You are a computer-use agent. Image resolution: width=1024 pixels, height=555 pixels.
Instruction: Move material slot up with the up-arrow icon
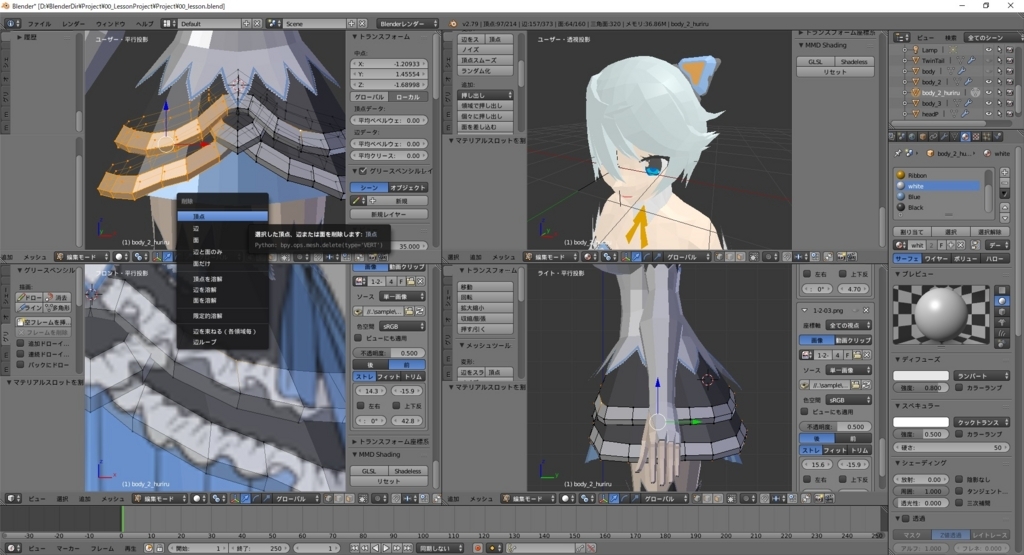1004,207
